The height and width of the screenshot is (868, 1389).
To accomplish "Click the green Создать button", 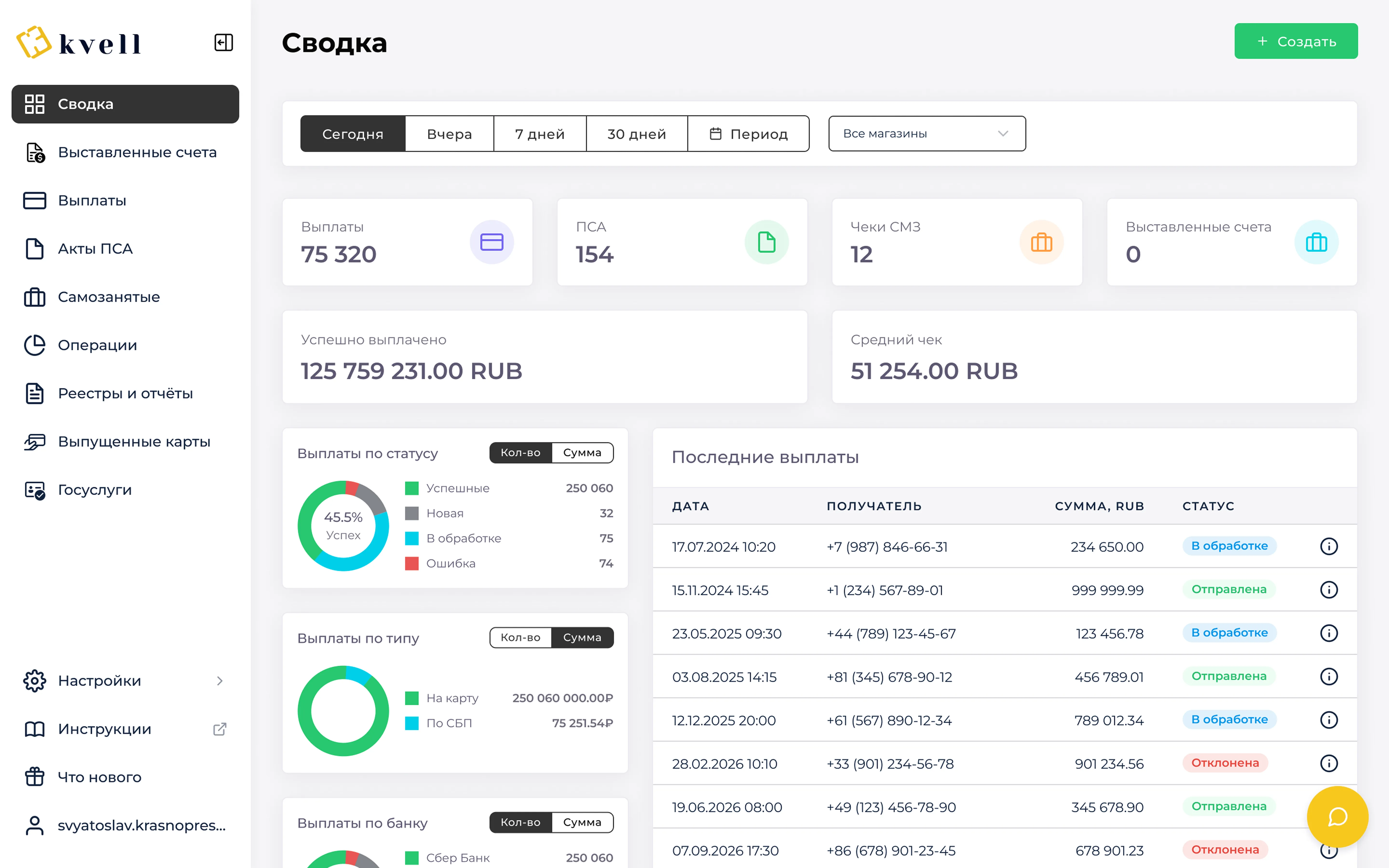I will tap(1295, 41).
